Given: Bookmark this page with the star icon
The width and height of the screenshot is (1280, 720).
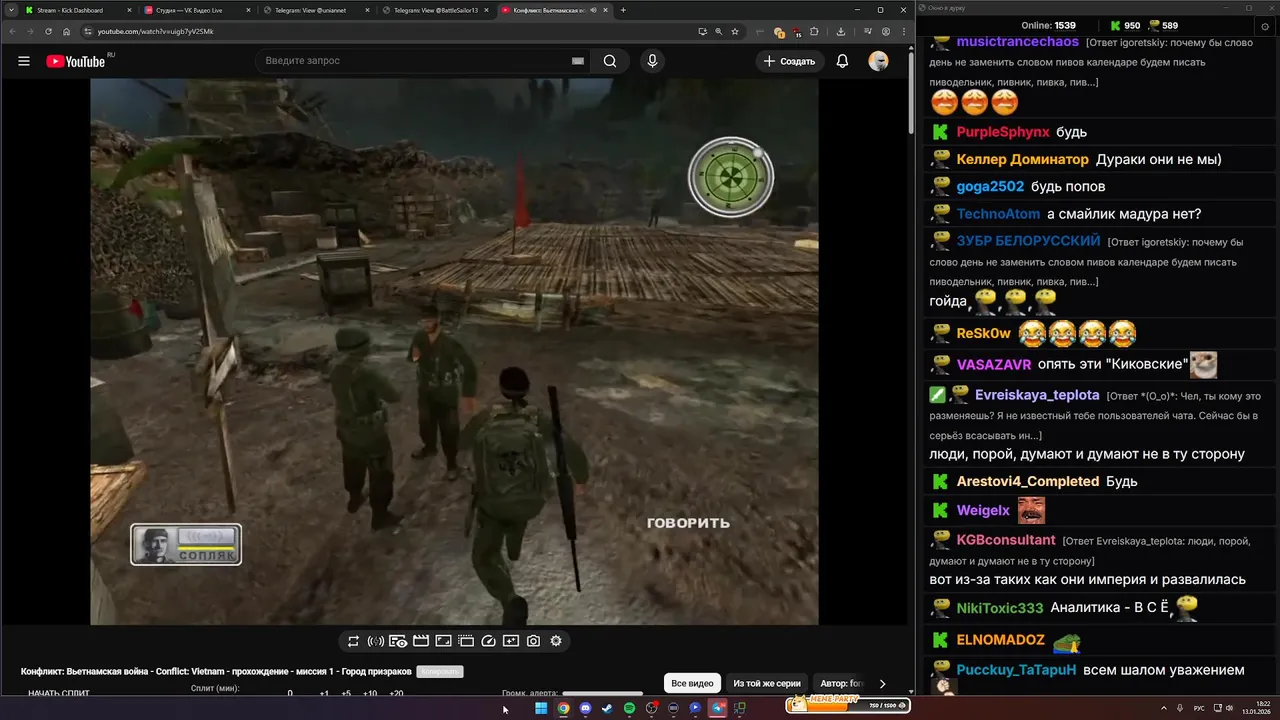Looking at the screenshot, I should (x=735, y=31).
